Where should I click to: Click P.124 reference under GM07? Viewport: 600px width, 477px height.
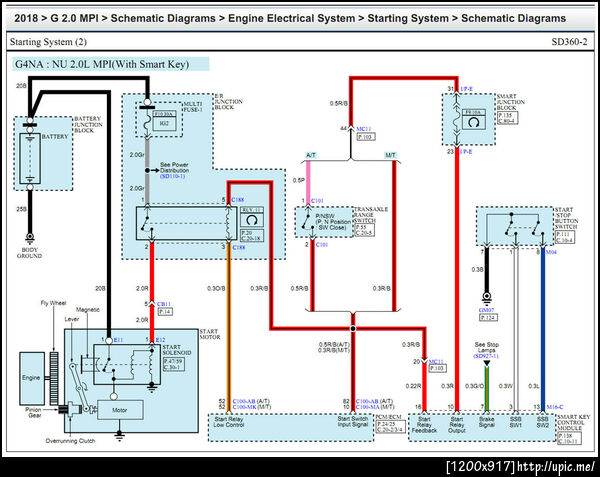[x=488, y=317]
